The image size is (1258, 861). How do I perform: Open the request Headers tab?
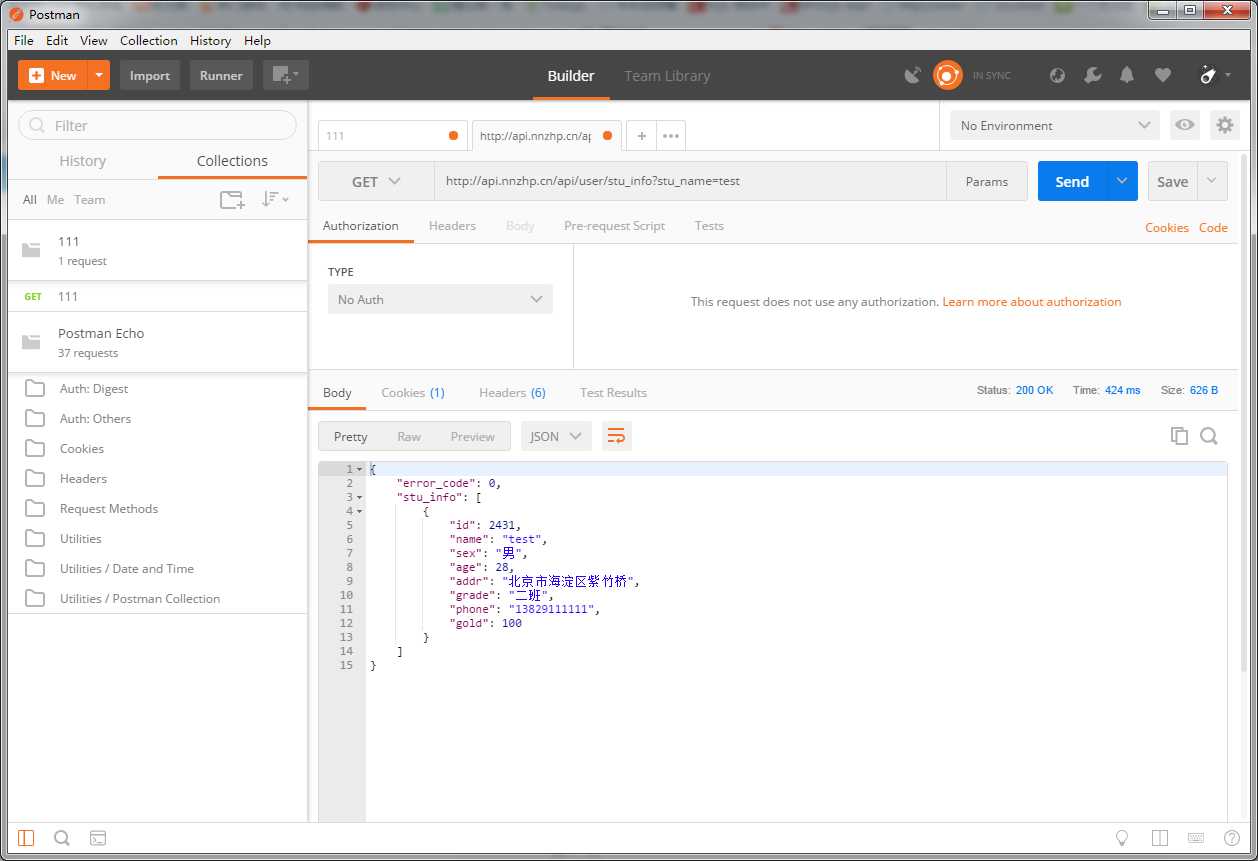tap(452, 225)
